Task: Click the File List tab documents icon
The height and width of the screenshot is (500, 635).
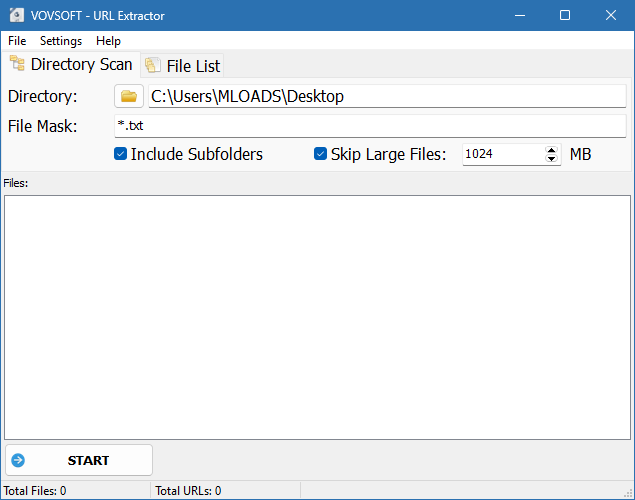Action: [153, 65]
